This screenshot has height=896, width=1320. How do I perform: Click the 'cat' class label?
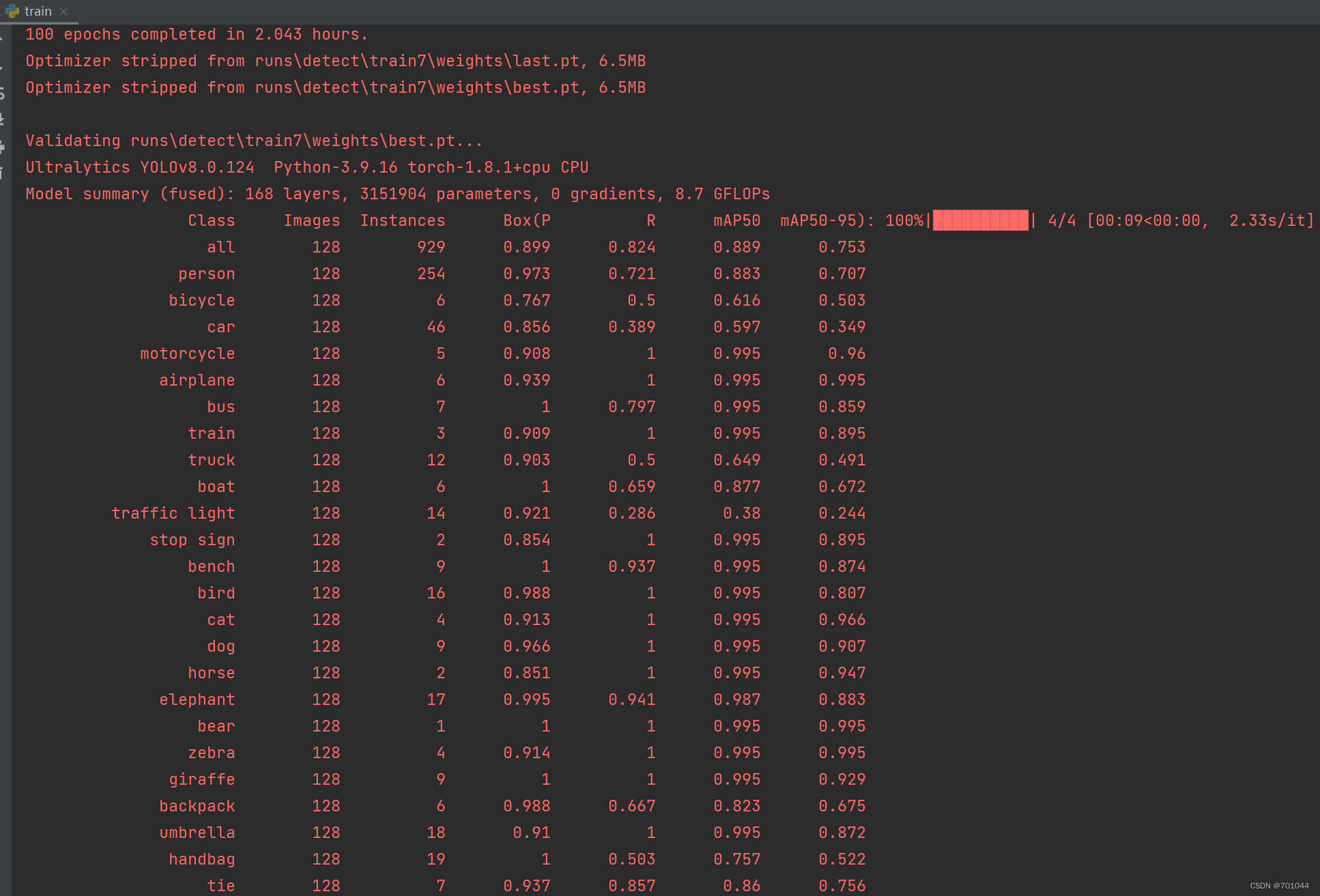(221, 620)
